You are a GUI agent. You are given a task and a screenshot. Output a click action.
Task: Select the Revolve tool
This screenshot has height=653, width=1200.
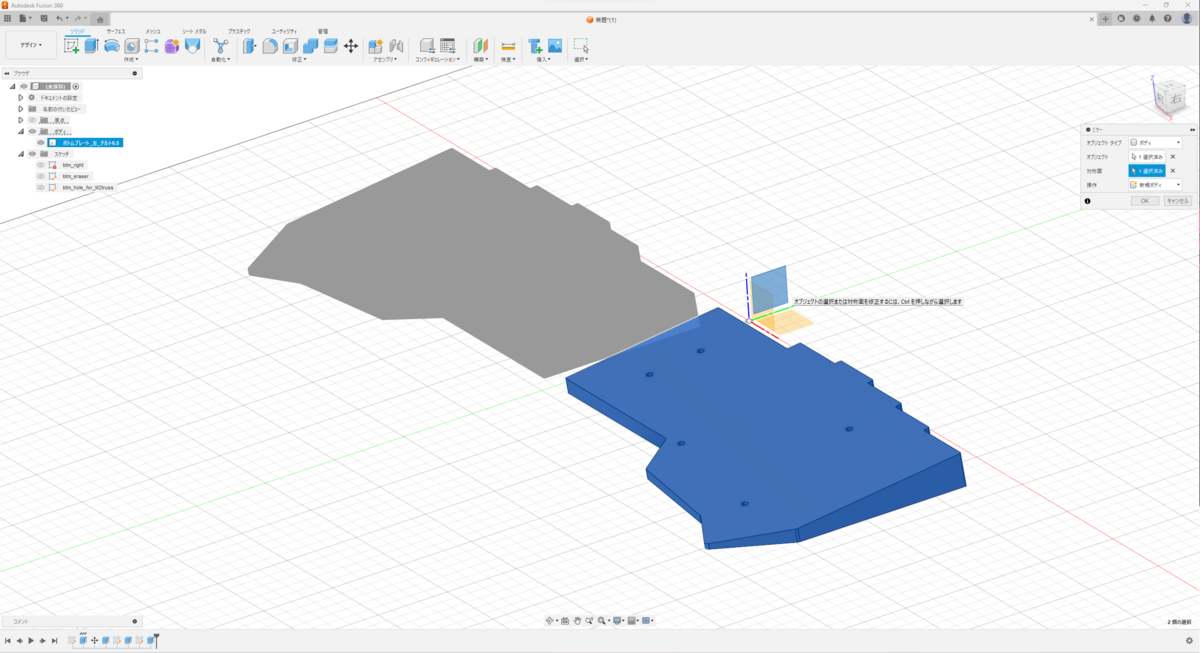(x=112, y=46)
